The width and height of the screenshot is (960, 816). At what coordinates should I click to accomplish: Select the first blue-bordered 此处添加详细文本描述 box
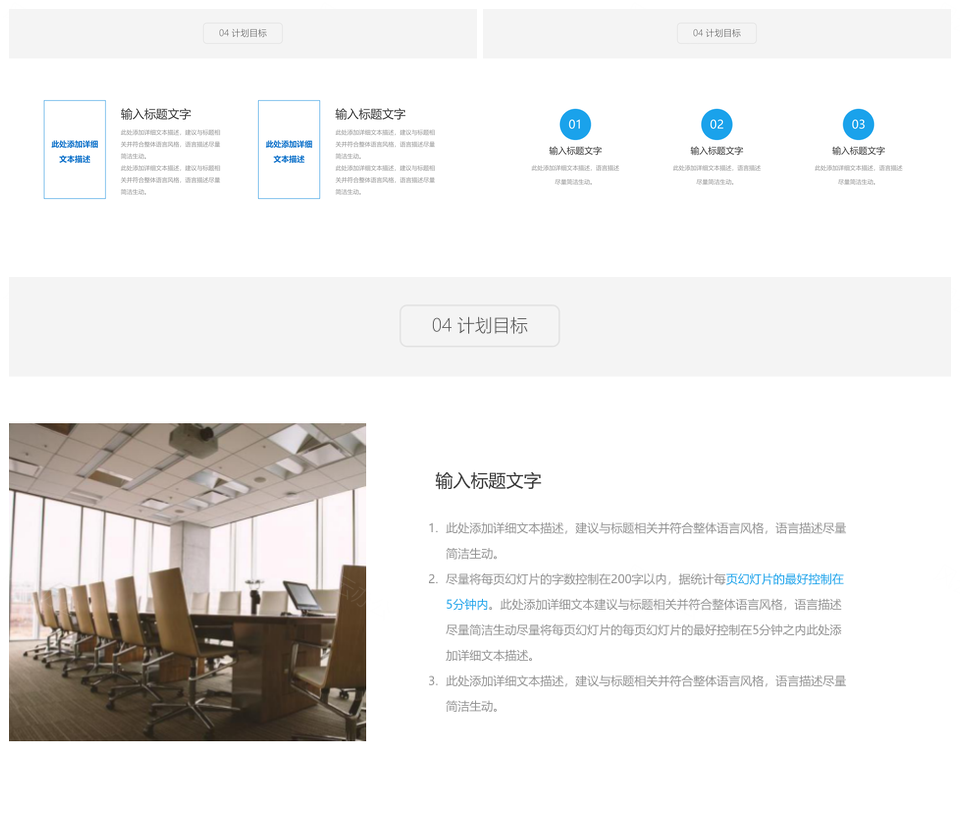coord(75,149)
